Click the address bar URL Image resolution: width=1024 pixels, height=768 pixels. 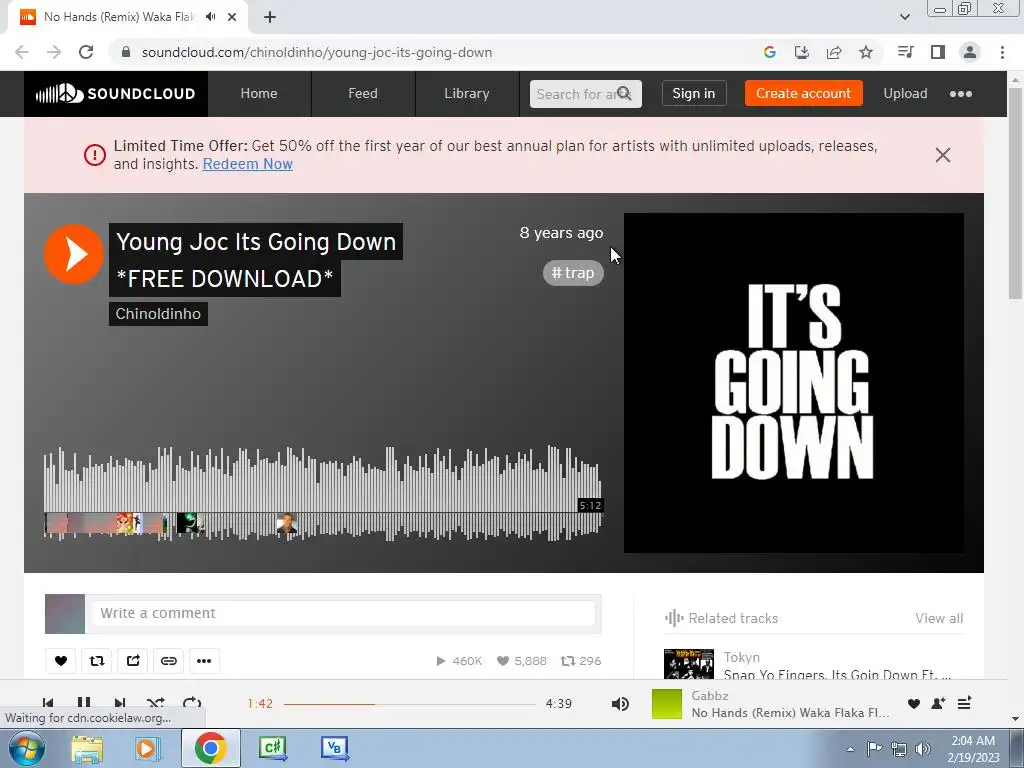click(317, 52)
